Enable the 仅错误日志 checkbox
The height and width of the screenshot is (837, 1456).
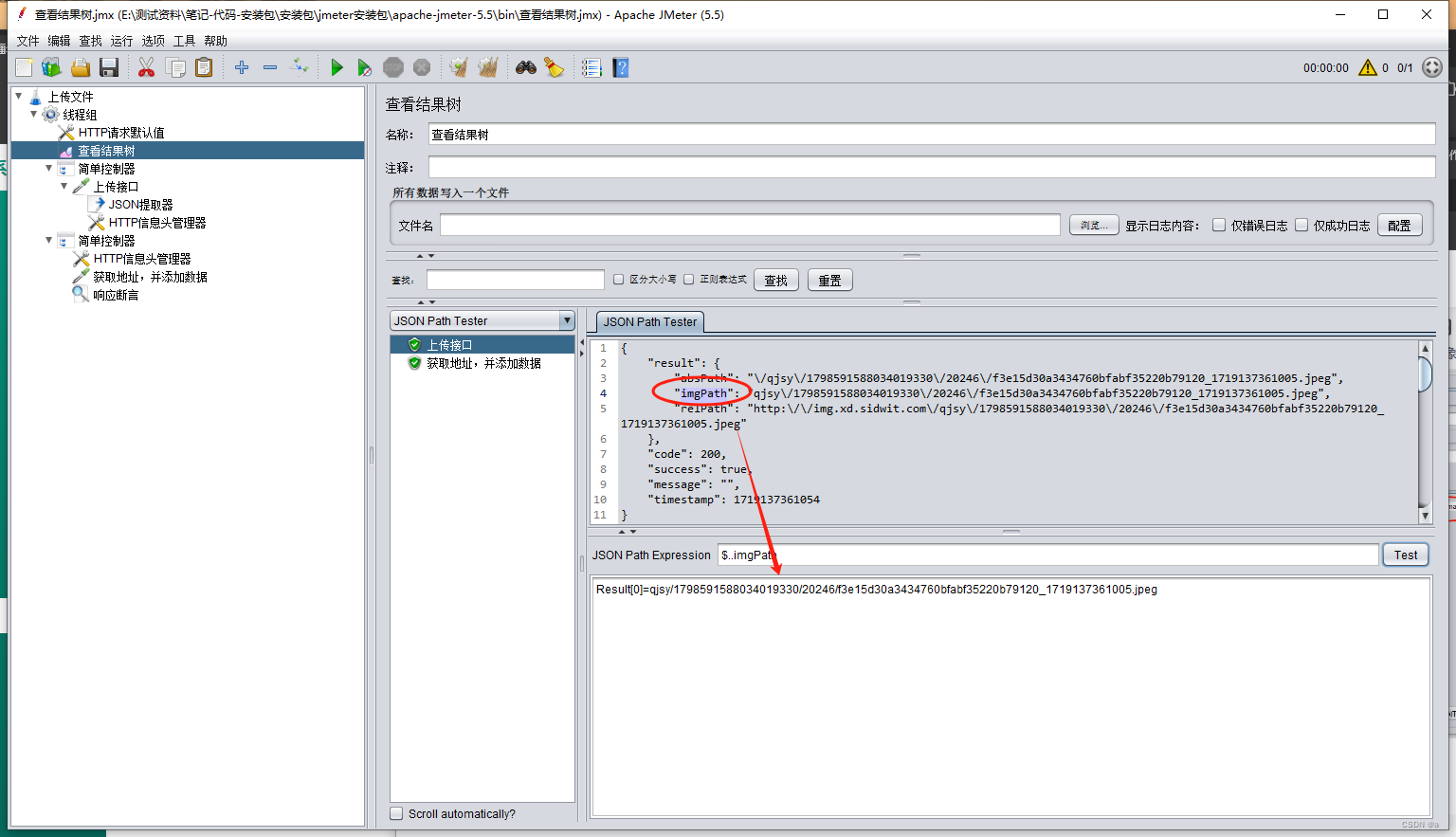[x=1219, y=225]
